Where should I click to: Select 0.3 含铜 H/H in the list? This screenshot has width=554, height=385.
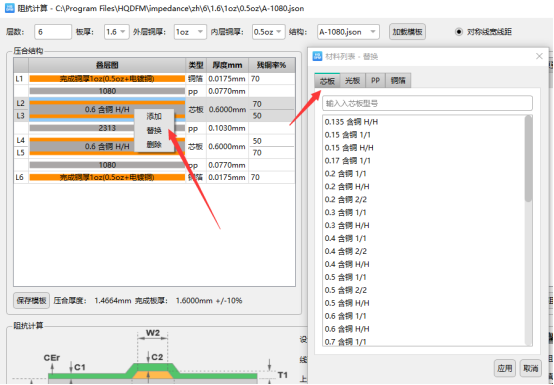pos(423,225)
